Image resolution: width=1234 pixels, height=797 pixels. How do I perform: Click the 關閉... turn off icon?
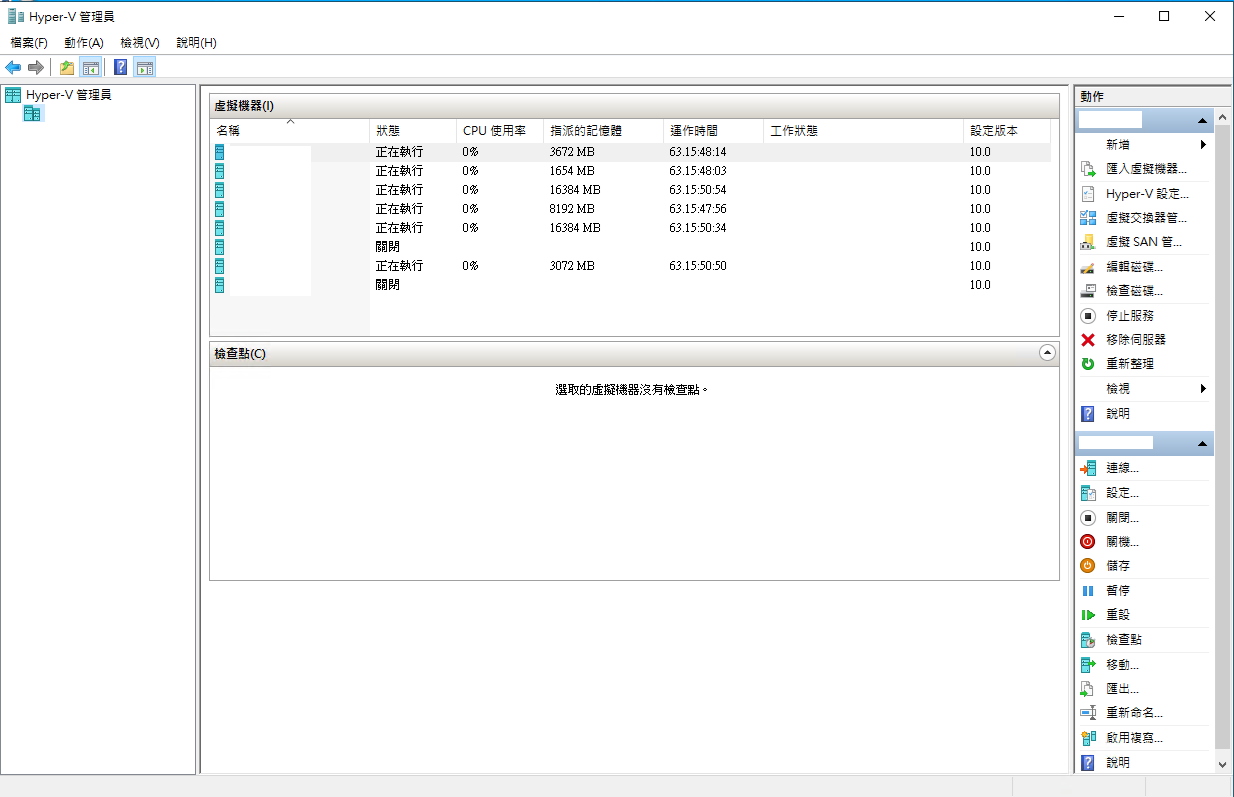point(1088,518)
